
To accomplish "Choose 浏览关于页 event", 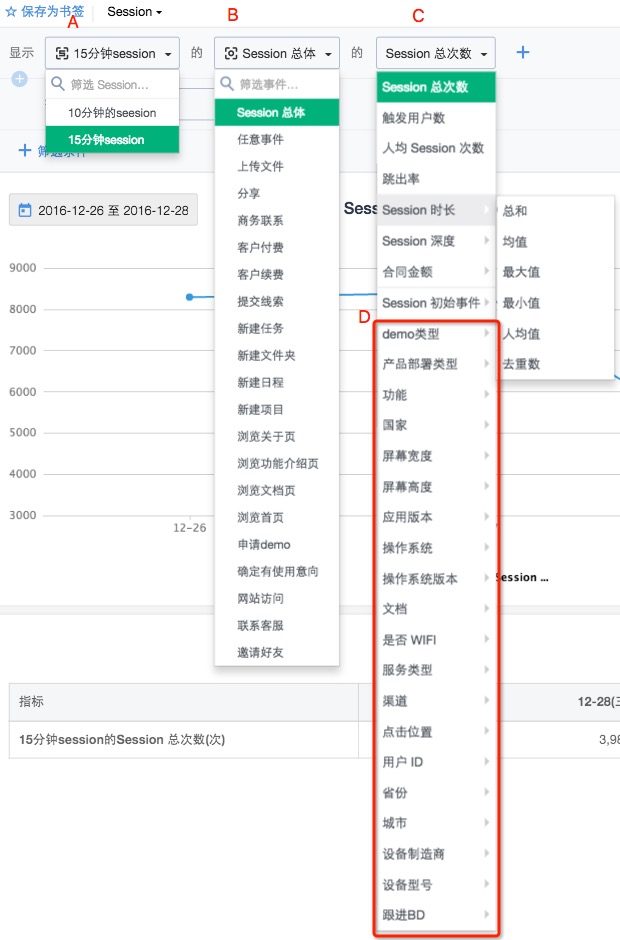I will coord(277,436).
